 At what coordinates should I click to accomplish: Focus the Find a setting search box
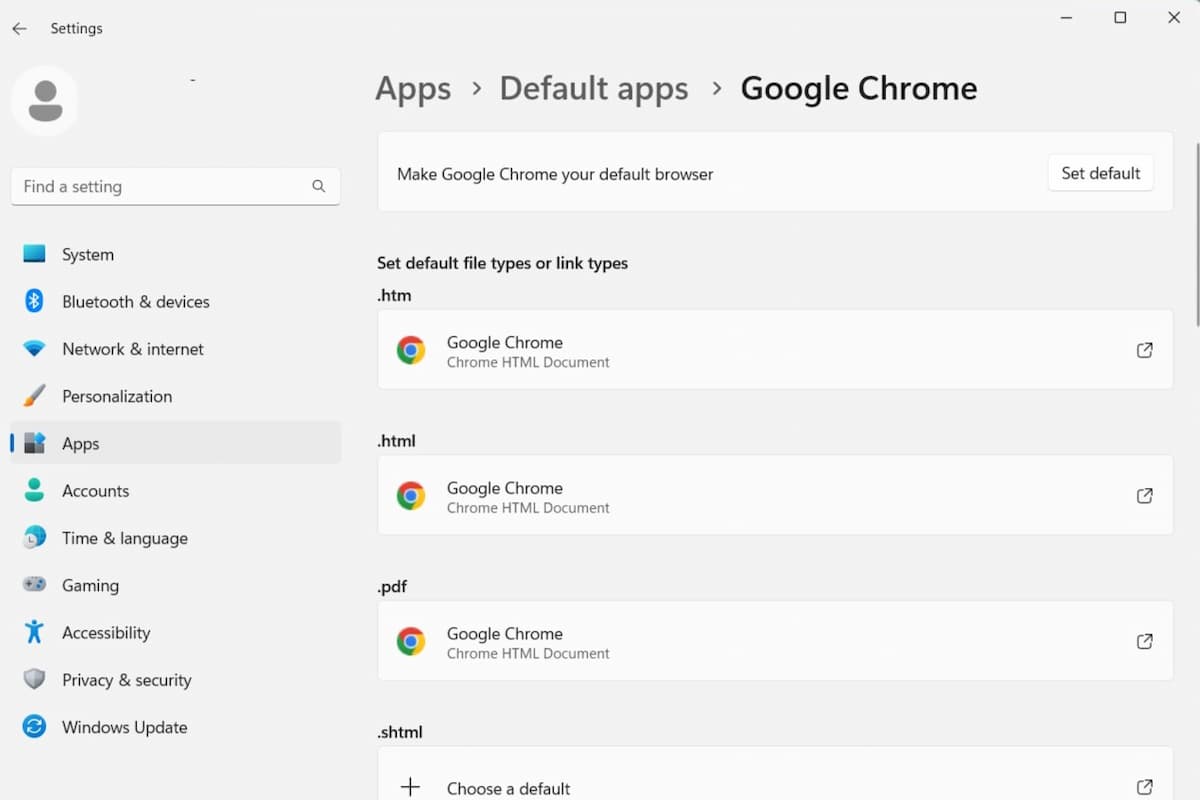(176, 186)
